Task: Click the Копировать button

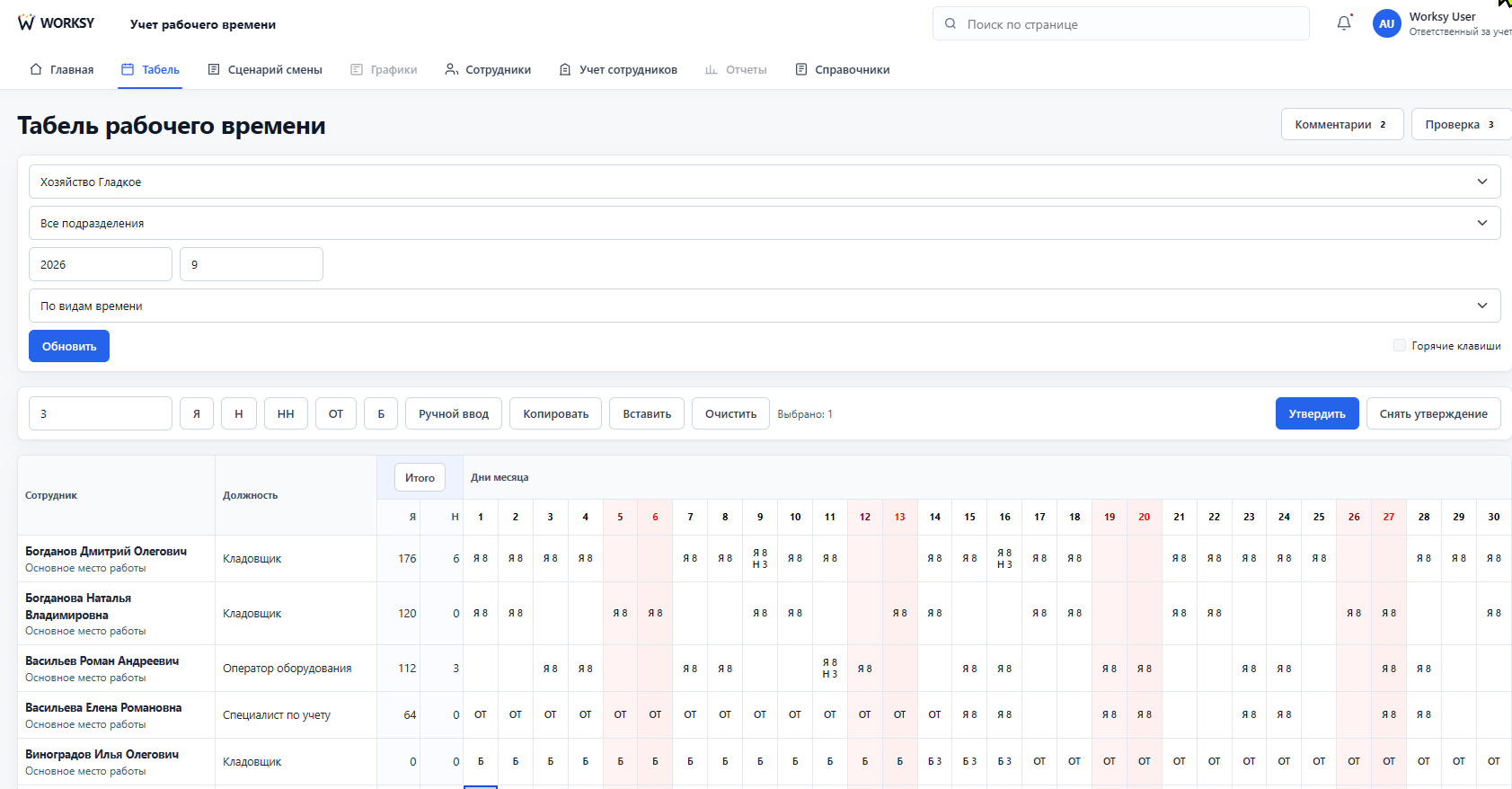Action: click(x=556, y=413)
